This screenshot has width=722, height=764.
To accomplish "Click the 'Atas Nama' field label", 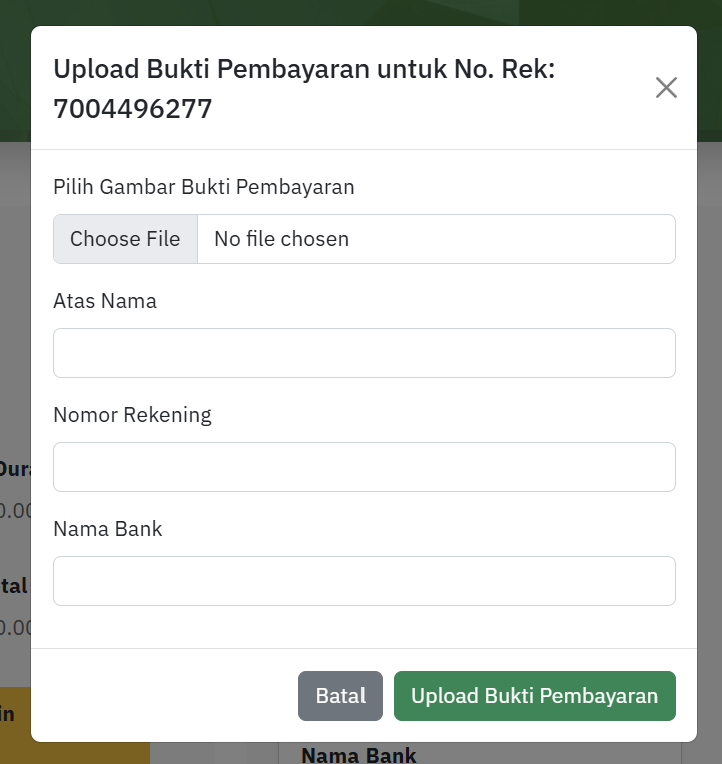I will pyautogui.click(x=105, y=301).
